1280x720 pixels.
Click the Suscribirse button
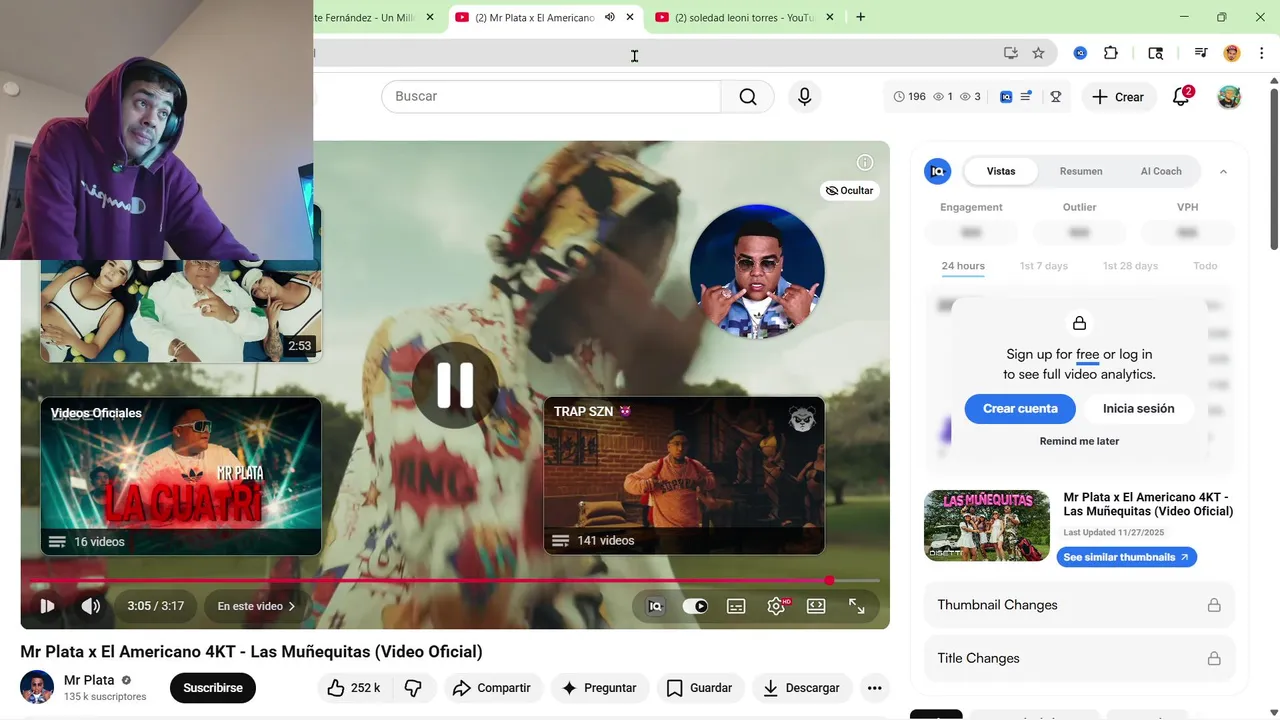(213, 688)
